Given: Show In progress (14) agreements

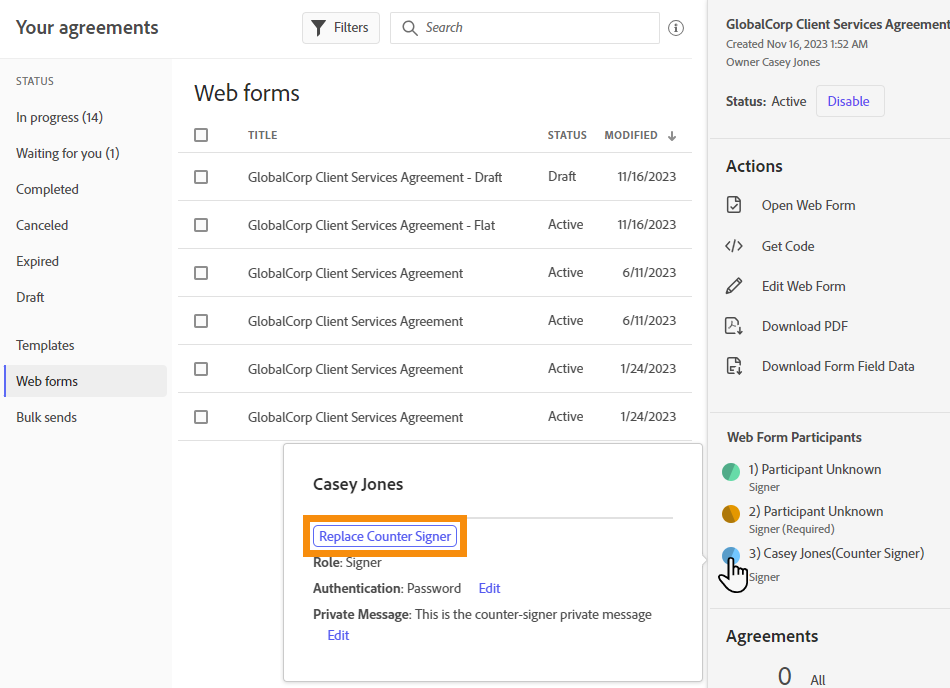Looking at the screenshot, I should tap(59, 117).
